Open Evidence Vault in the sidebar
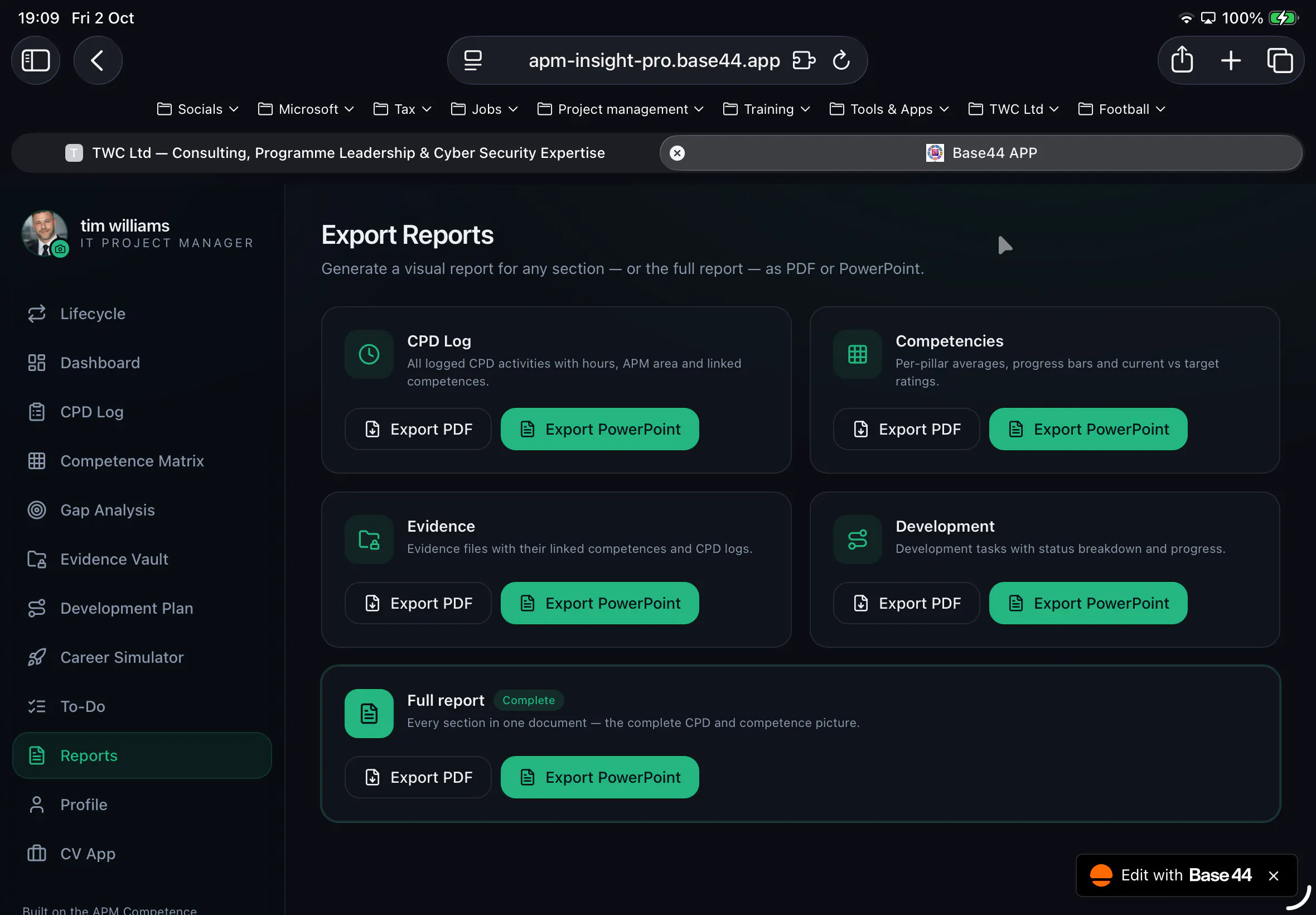Viewport: 1316px width, 915px height. coord(142,559)
